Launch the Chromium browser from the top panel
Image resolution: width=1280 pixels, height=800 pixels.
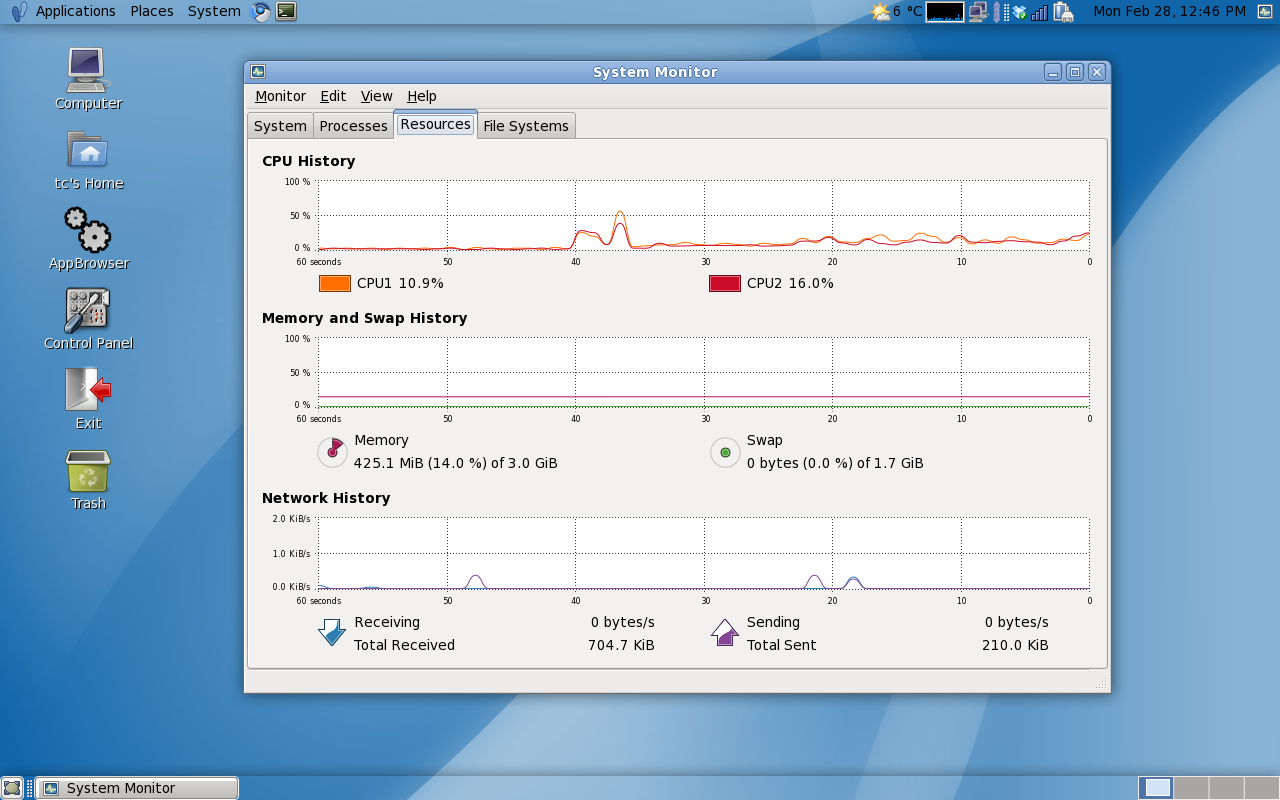[261, 12]
